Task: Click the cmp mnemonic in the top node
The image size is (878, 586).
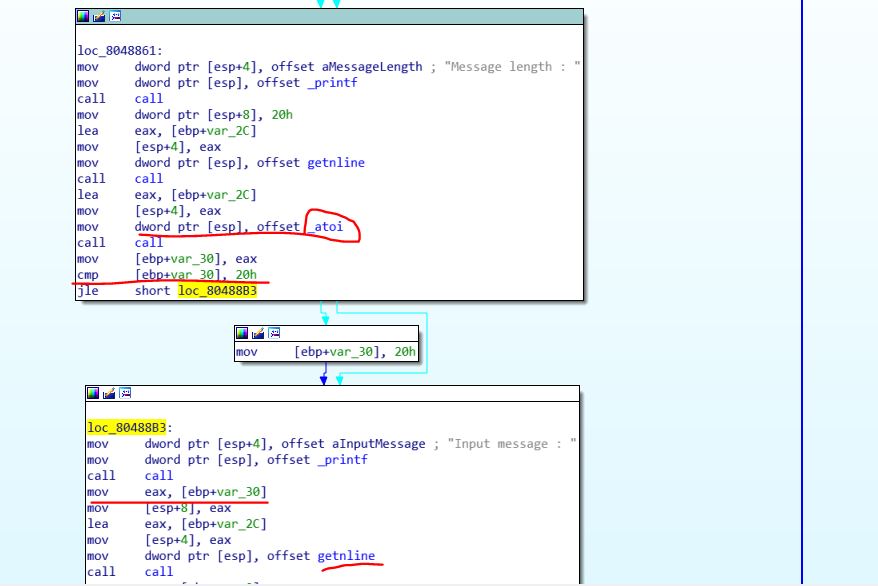Action: tap(88, 275)
